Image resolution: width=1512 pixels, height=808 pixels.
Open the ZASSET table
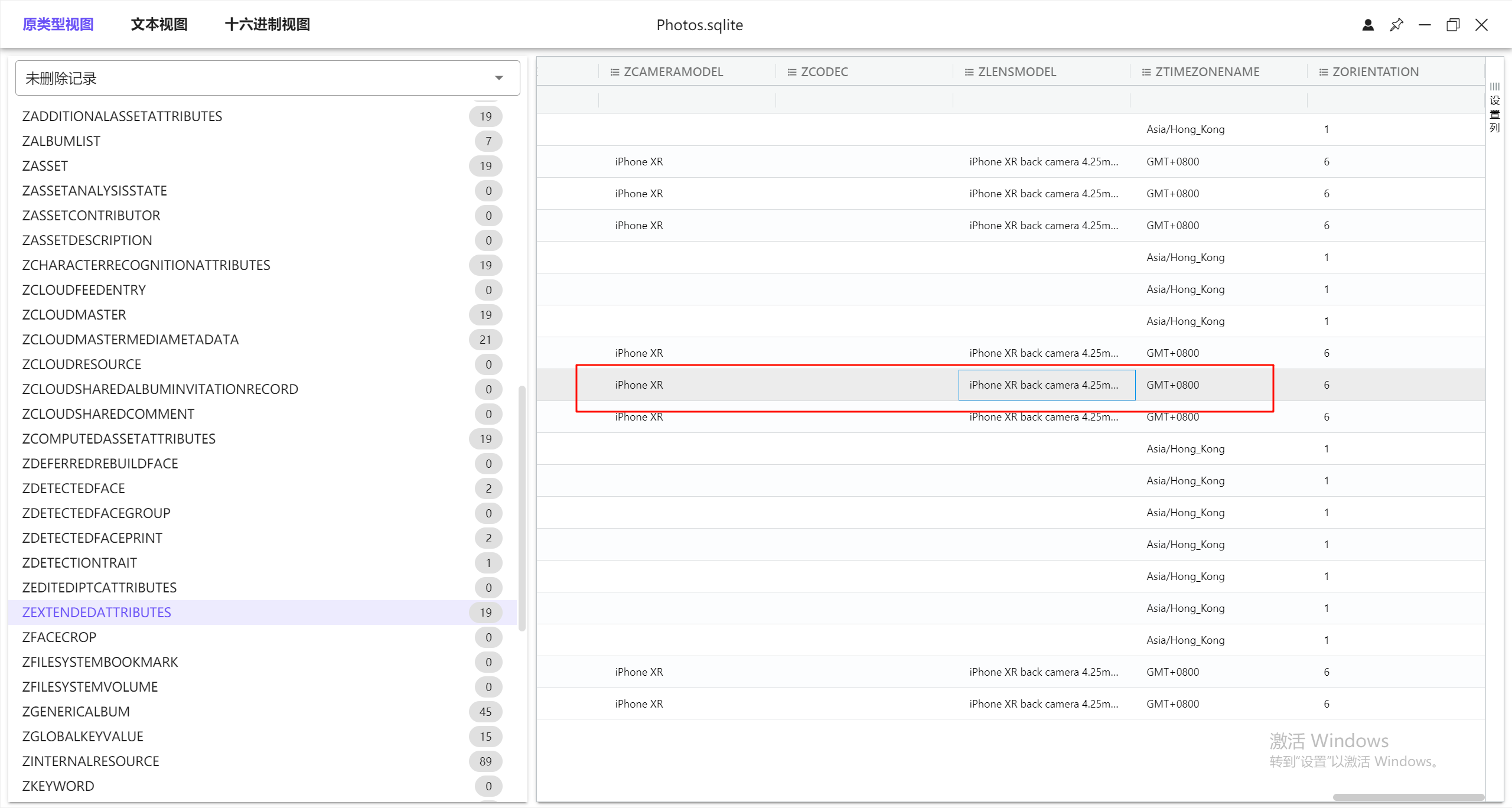45,166
